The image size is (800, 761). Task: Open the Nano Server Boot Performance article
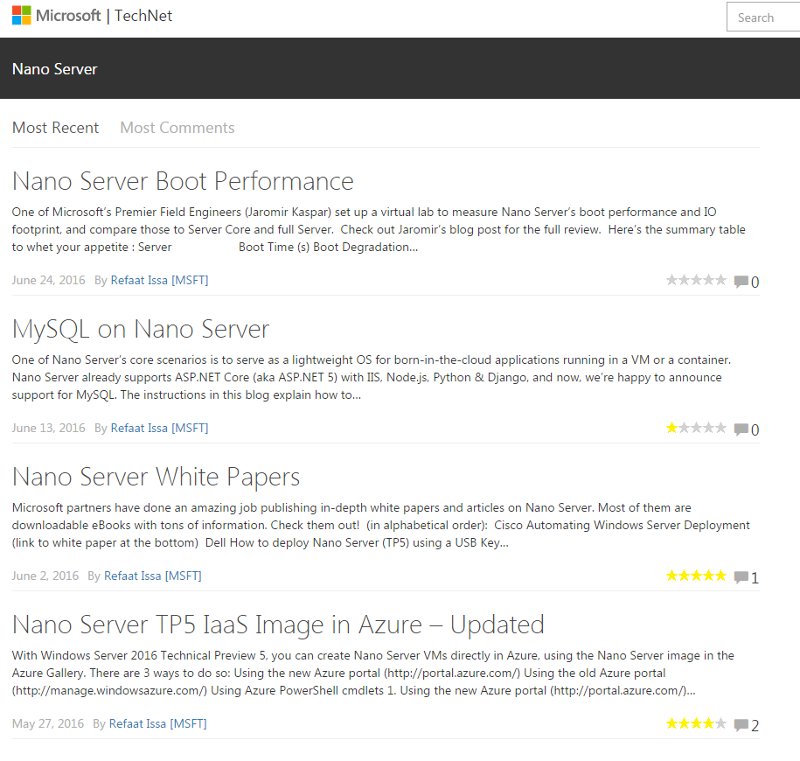[x=183, y=181]
